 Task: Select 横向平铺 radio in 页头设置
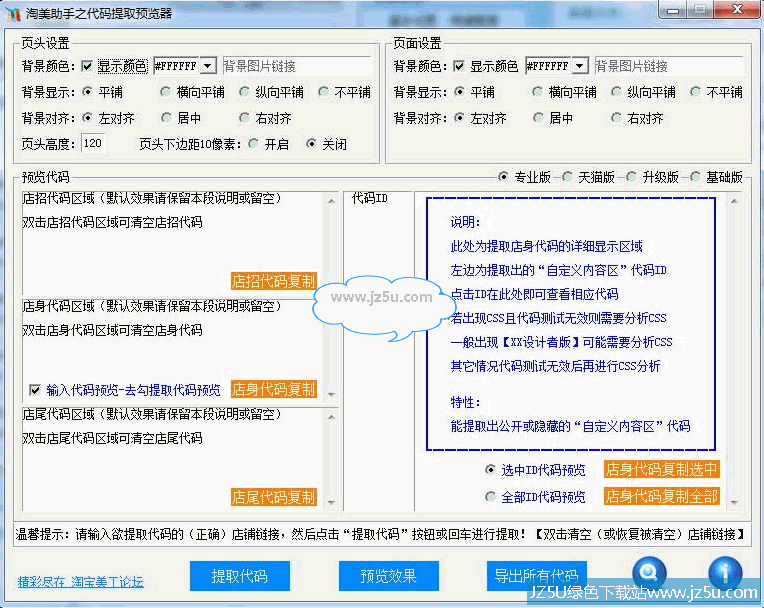(x=166, y=92)
